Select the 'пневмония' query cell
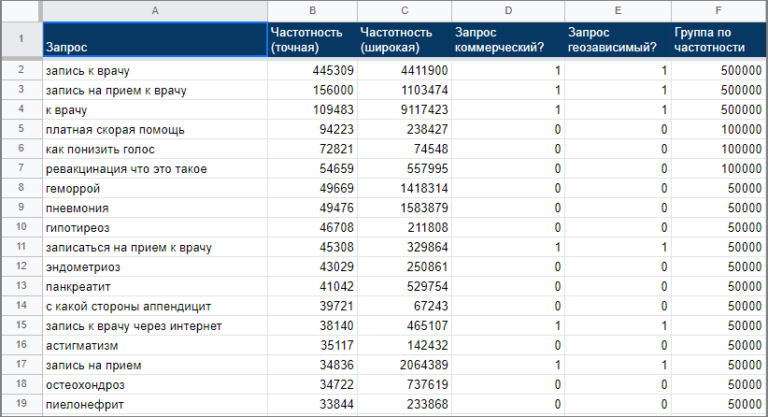Image resolution: width=768 pixels, height=417 pixels. [153, 208]
